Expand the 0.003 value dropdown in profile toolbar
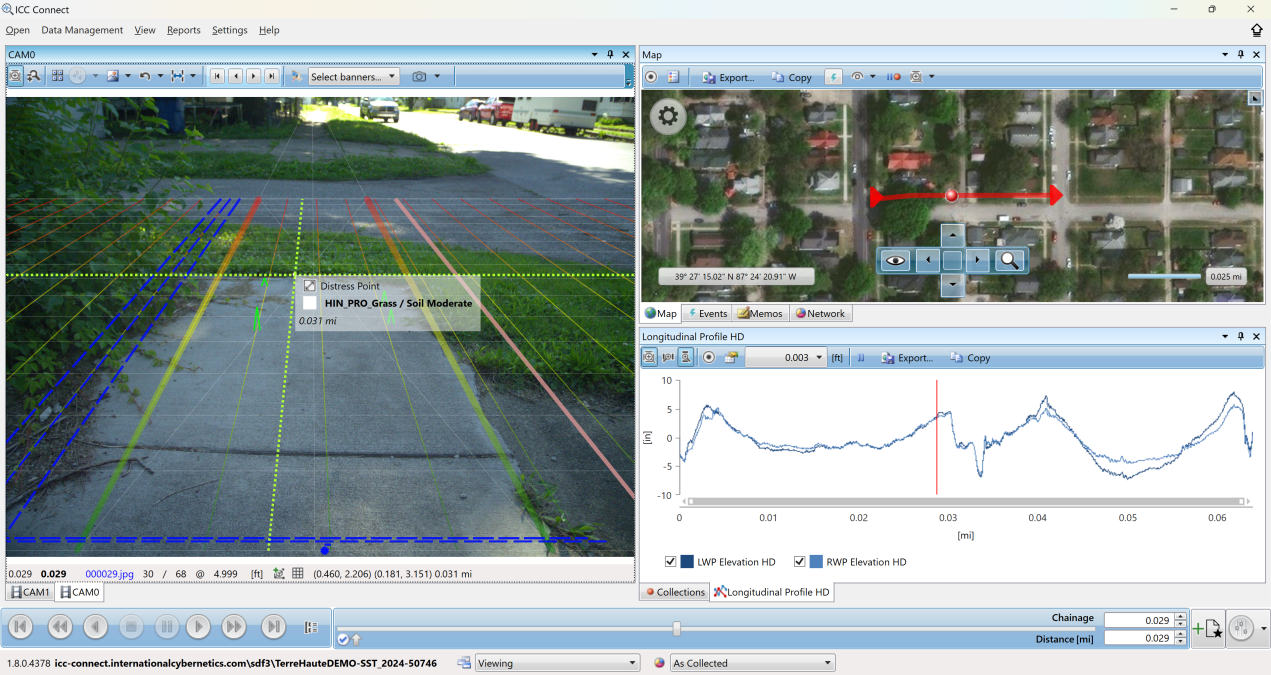This screenshot has width=1271, height=675. 818,357
